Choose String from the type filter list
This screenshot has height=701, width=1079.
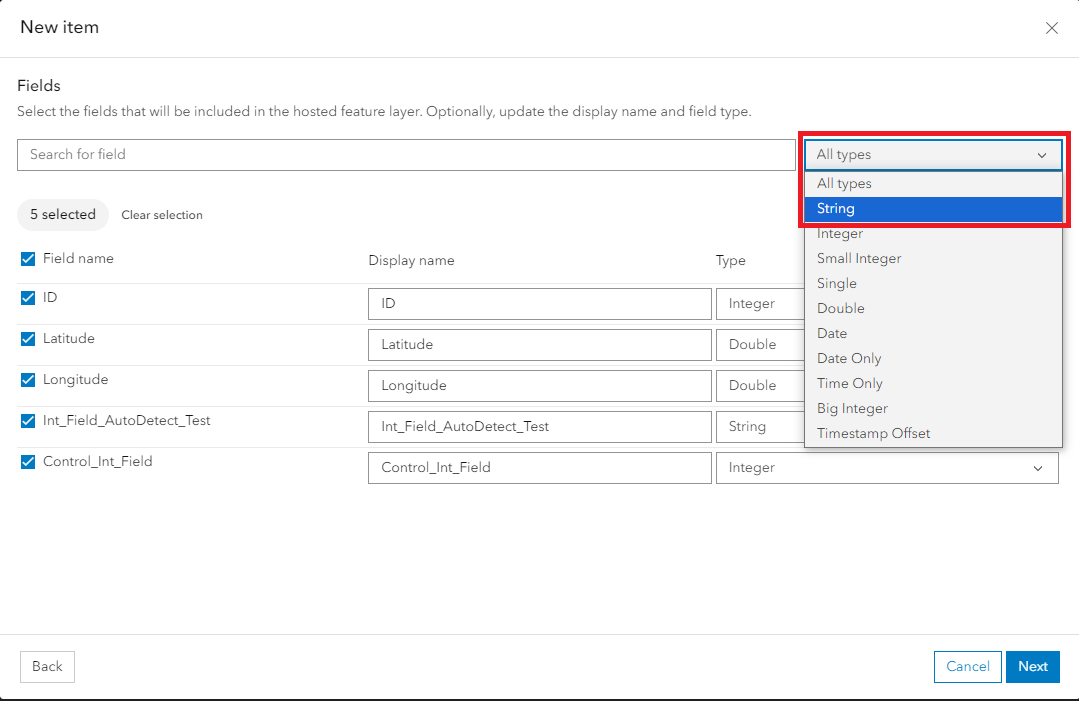pos(933,209)
